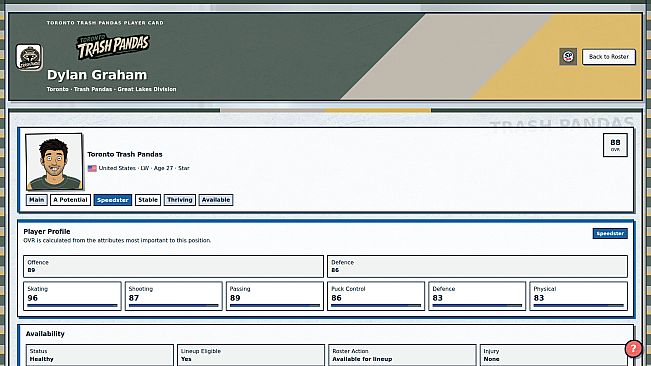Click the Skating 96 attribute bar
The image size is (651, 366).
coord(72,305)
